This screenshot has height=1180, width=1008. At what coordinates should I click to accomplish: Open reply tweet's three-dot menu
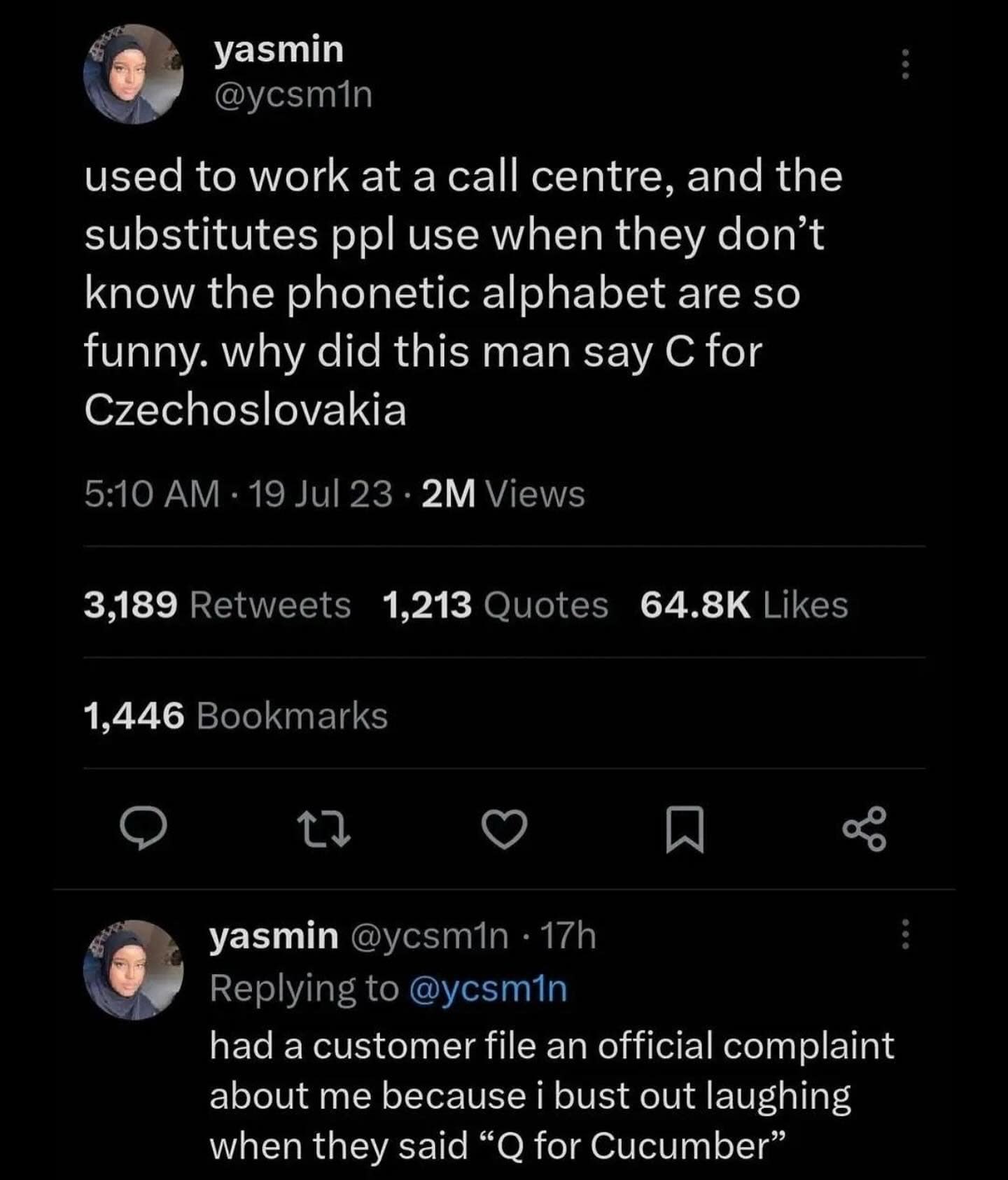(x=905, y=934)
